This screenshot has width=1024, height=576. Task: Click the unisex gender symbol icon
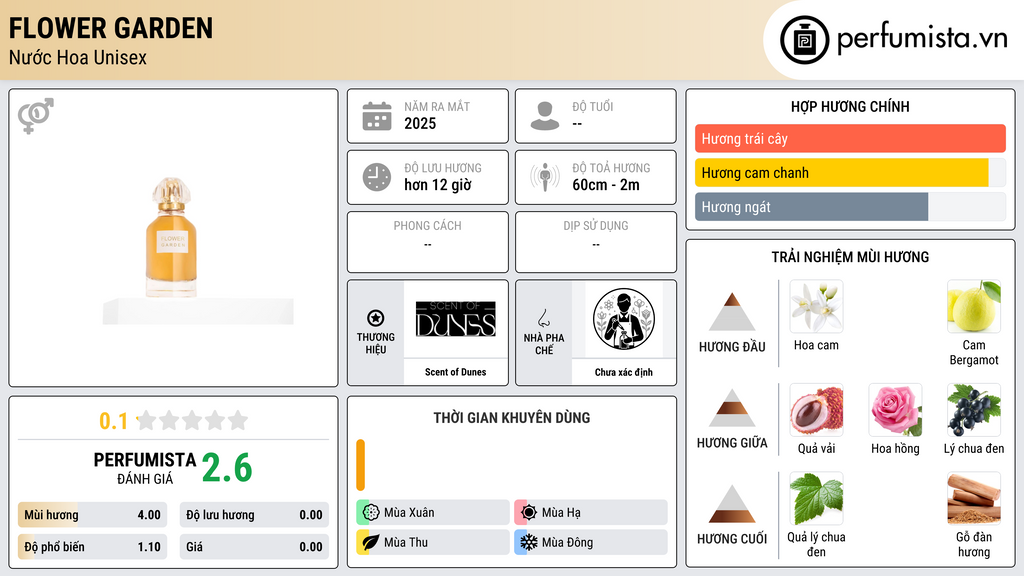pos(35,116)
